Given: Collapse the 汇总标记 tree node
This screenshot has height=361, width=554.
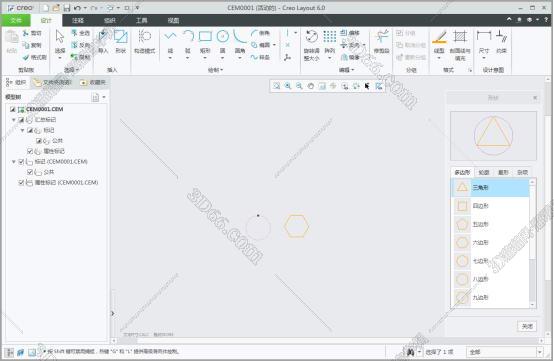Looking at the screenshot, I should click(x=14, y=120).
